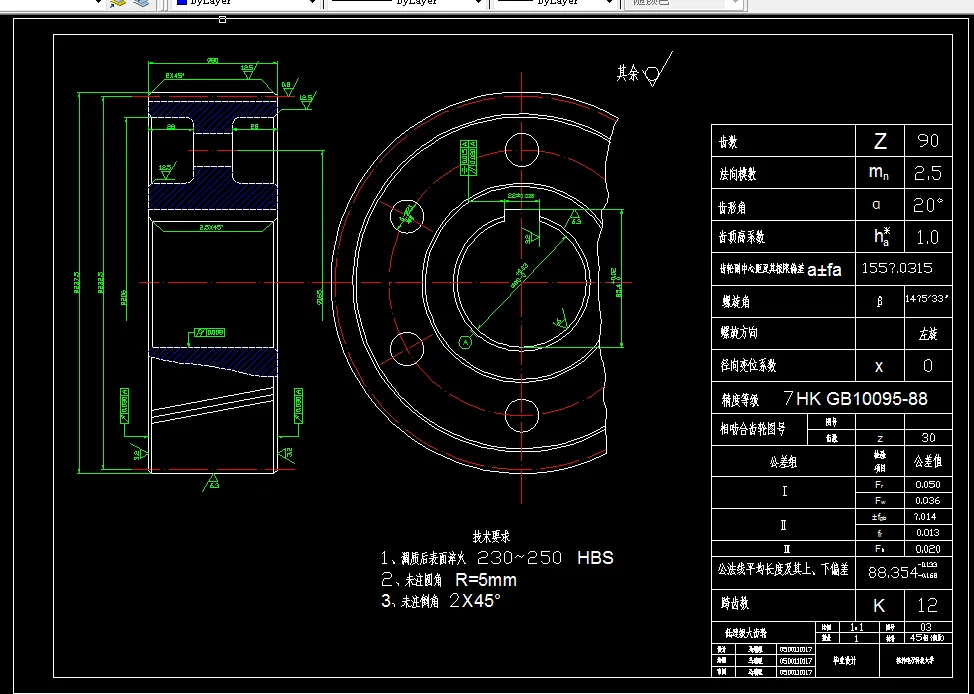Select tolerance value "0.050" for Fr
This screenshot has height=694, width=974.
coord(928,485)
